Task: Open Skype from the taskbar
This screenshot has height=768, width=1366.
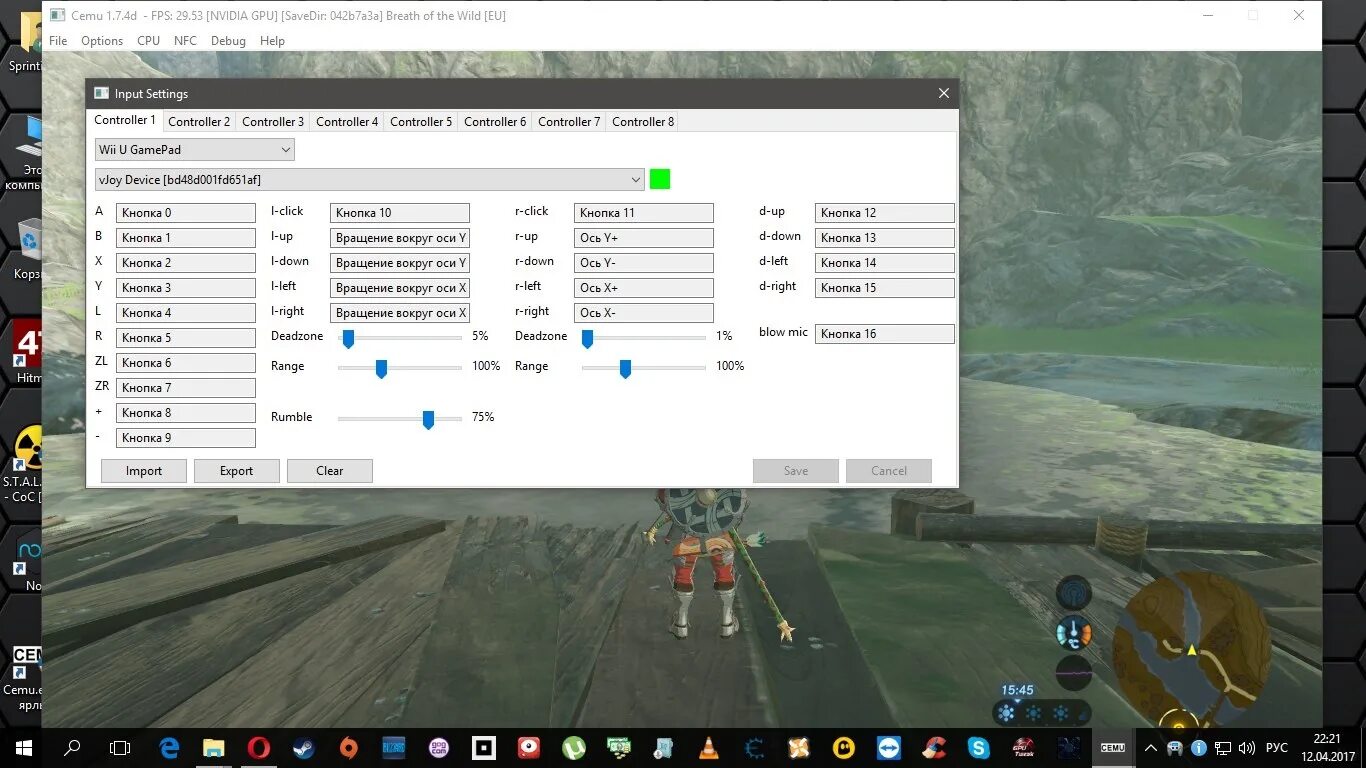Action: (978, 747)
